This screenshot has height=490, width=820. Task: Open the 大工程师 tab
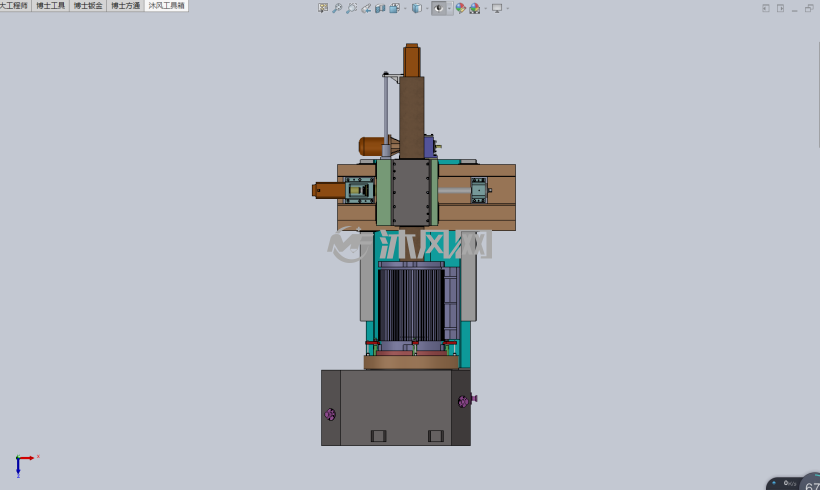15,5
